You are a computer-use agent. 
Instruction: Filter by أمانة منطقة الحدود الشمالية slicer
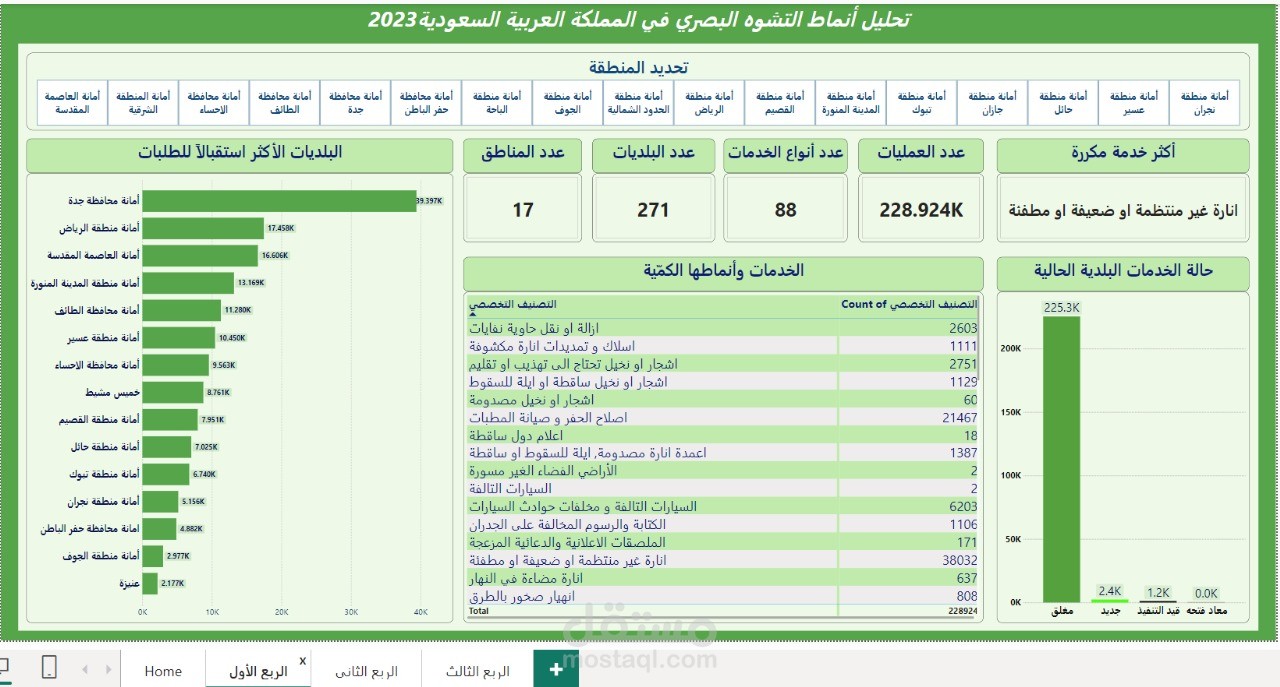[639, 103]
